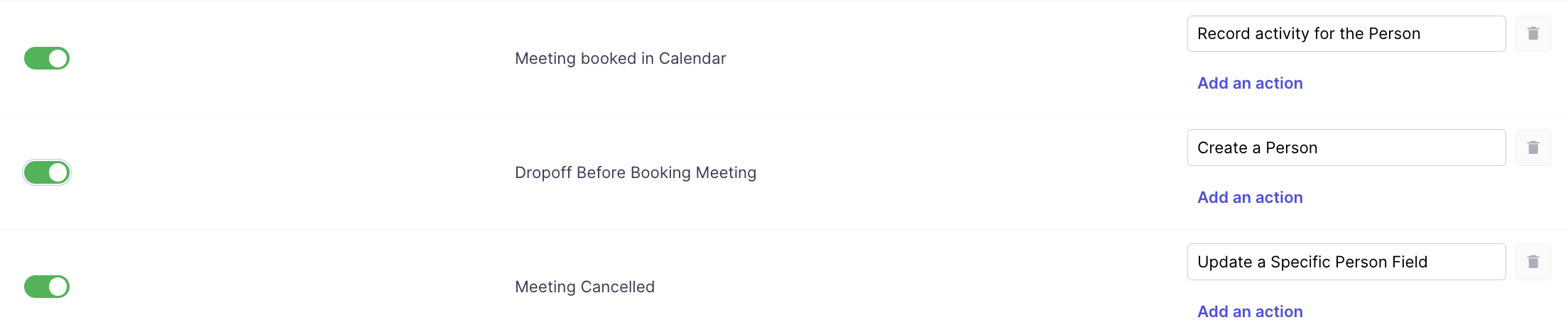Add an action to Meeting Cancelled
Viewport: 1568px width, 332px height.
click(1250, 311)
